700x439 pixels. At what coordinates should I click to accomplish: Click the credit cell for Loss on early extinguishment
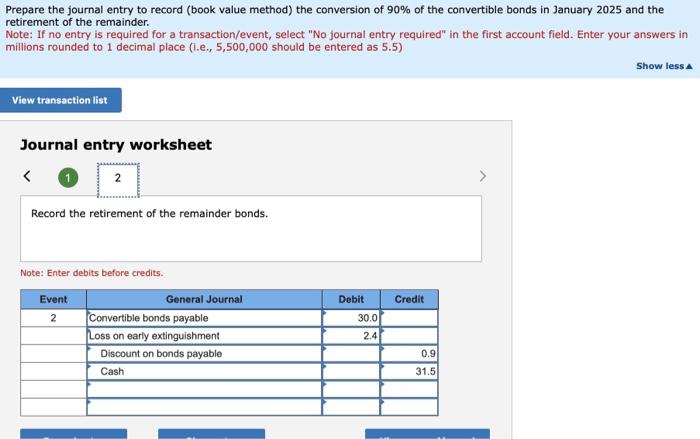tap(409, 336)
